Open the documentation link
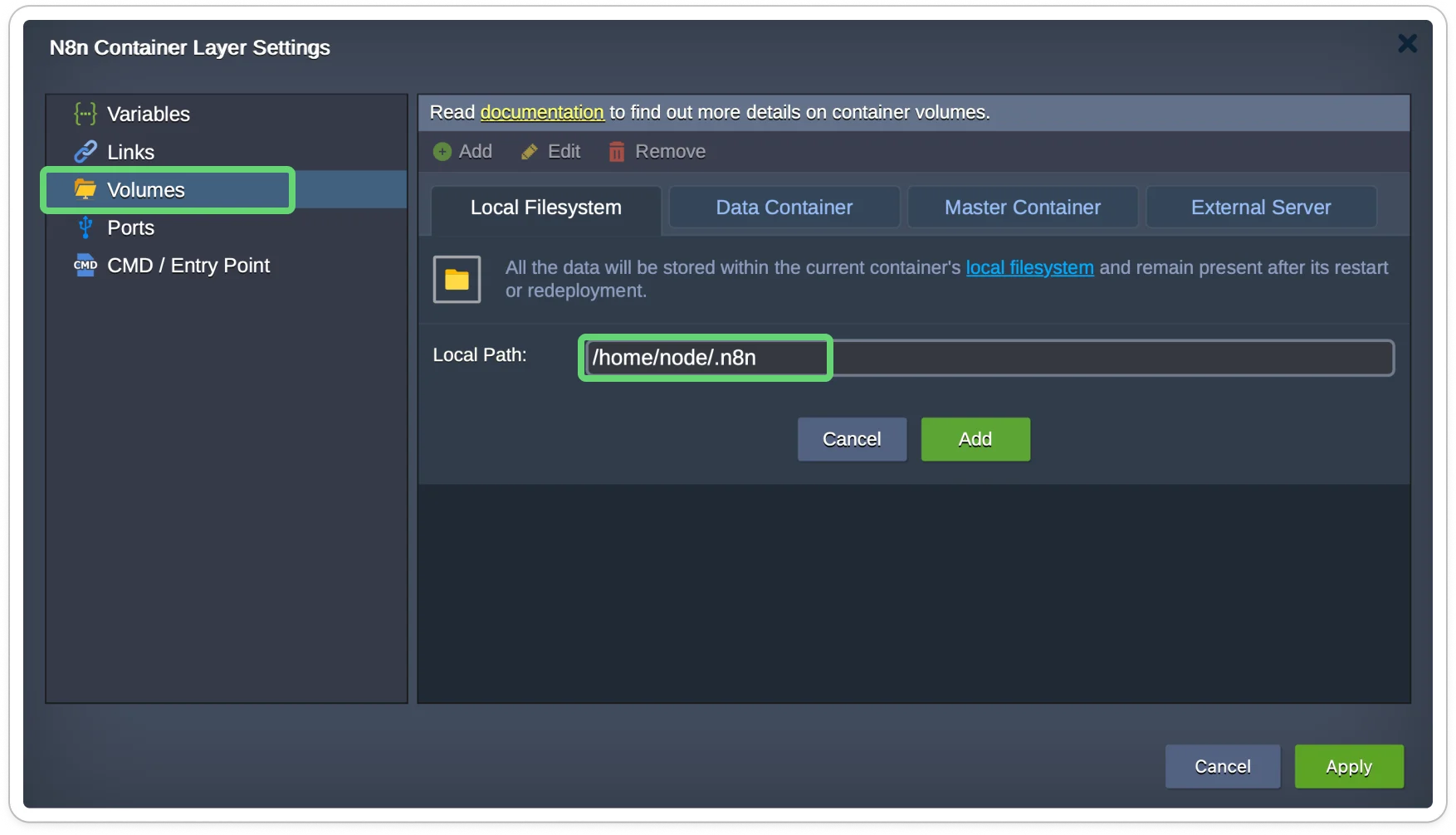The height and width of the screenshot is (835, 1456). coord(542,112)
